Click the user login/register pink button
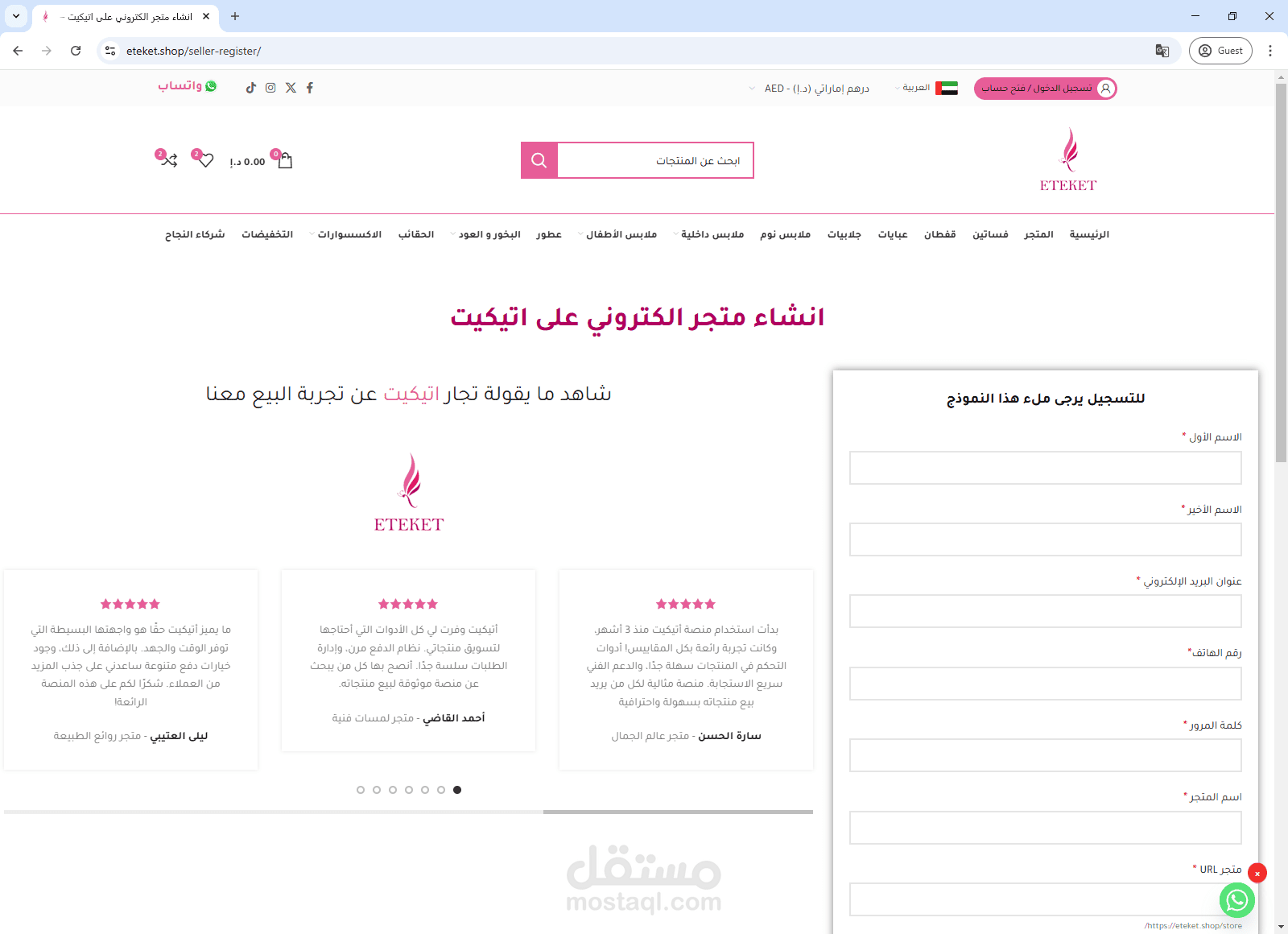 click(1046, 89)
